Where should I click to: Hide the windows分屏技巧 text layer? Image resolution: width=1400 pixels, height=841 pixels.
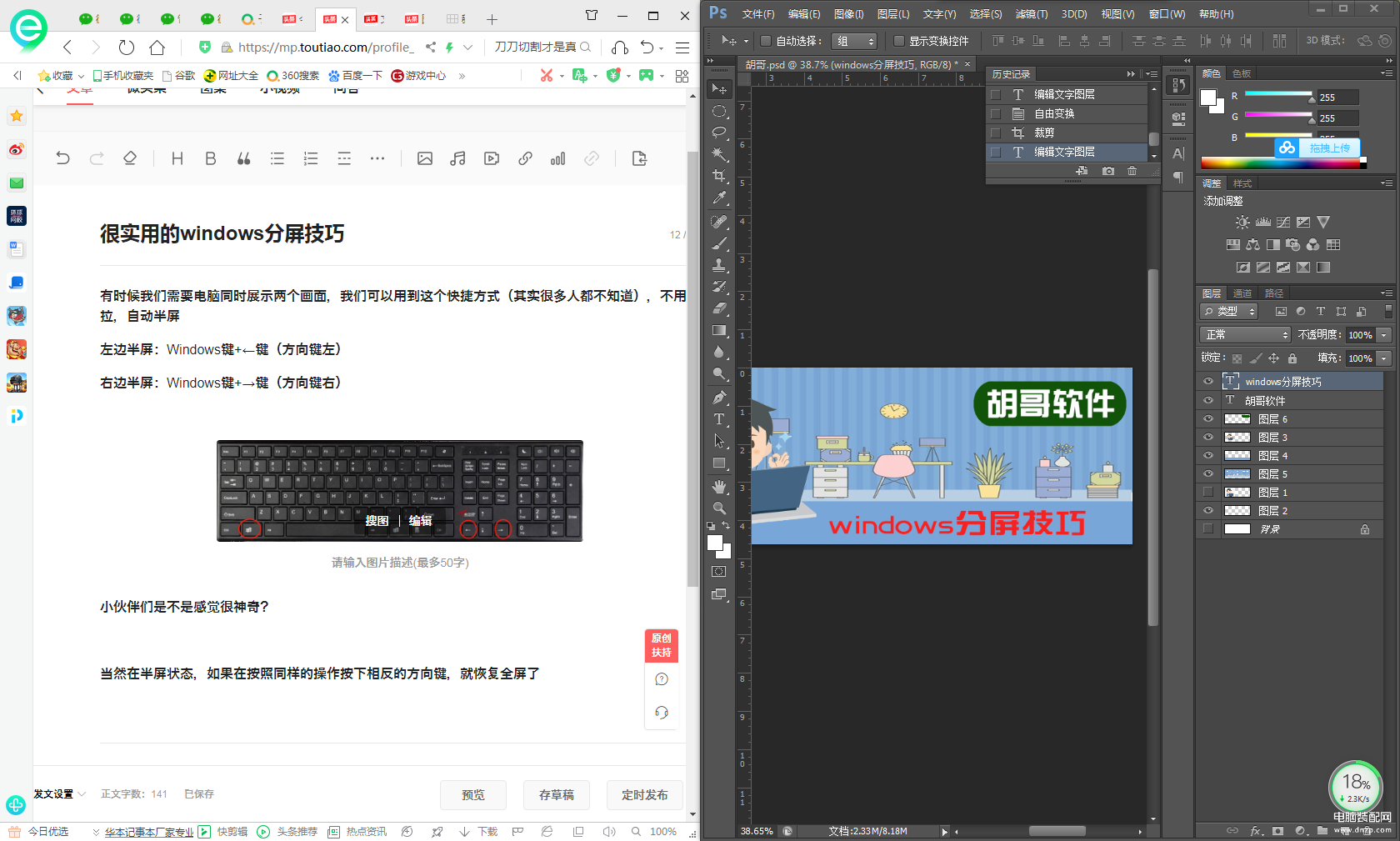tap(1208, 381)
